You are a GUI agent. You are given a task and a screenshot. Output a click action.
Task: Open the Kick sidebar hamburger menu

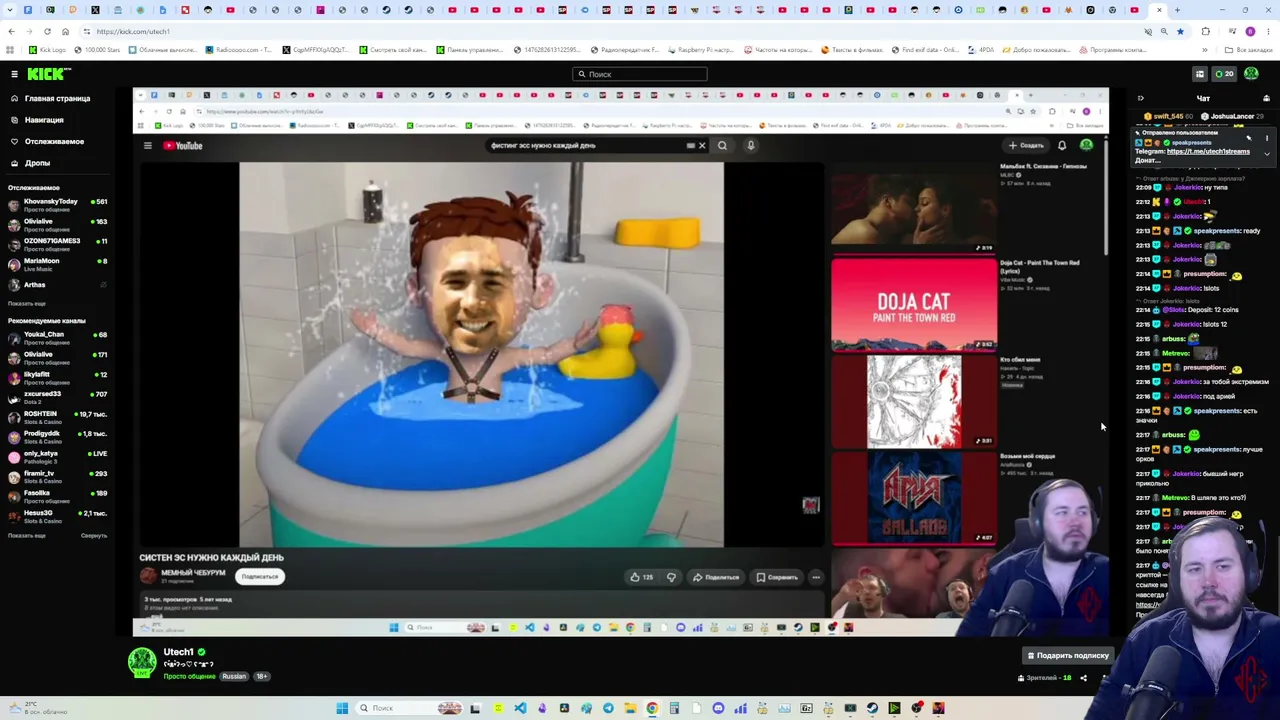(x=14, y=74)
